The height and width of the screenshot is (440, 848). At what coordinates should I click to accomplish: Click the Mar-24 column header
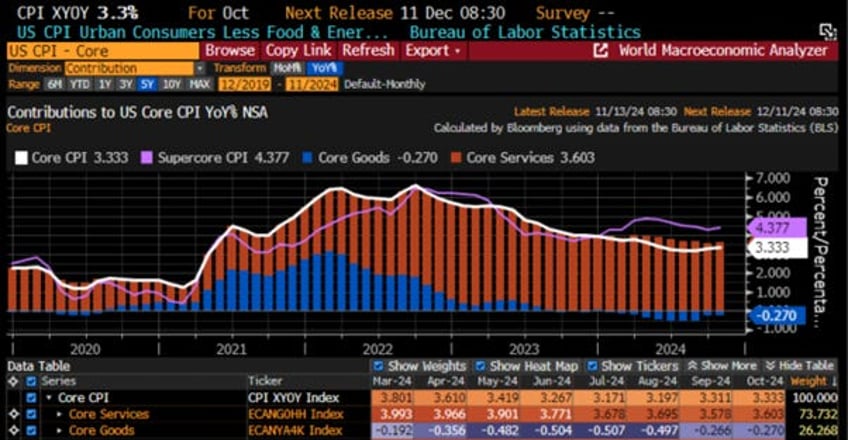tap(392, 382)
